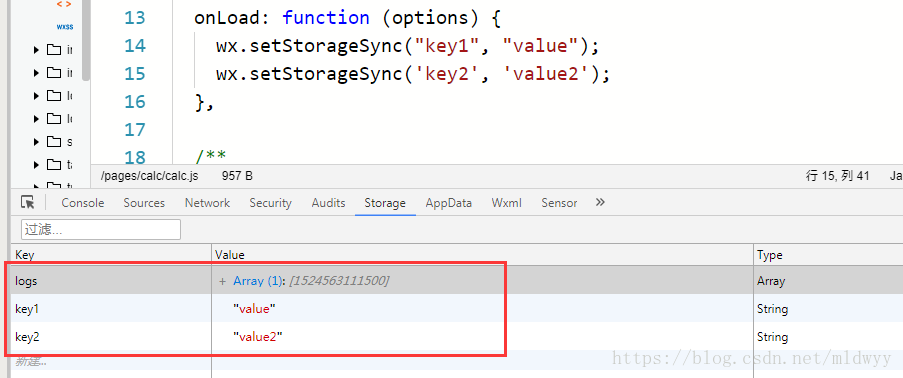Click the Key column header
The width and height of the screenshot is (903, 378).
[x=111, y=255]
